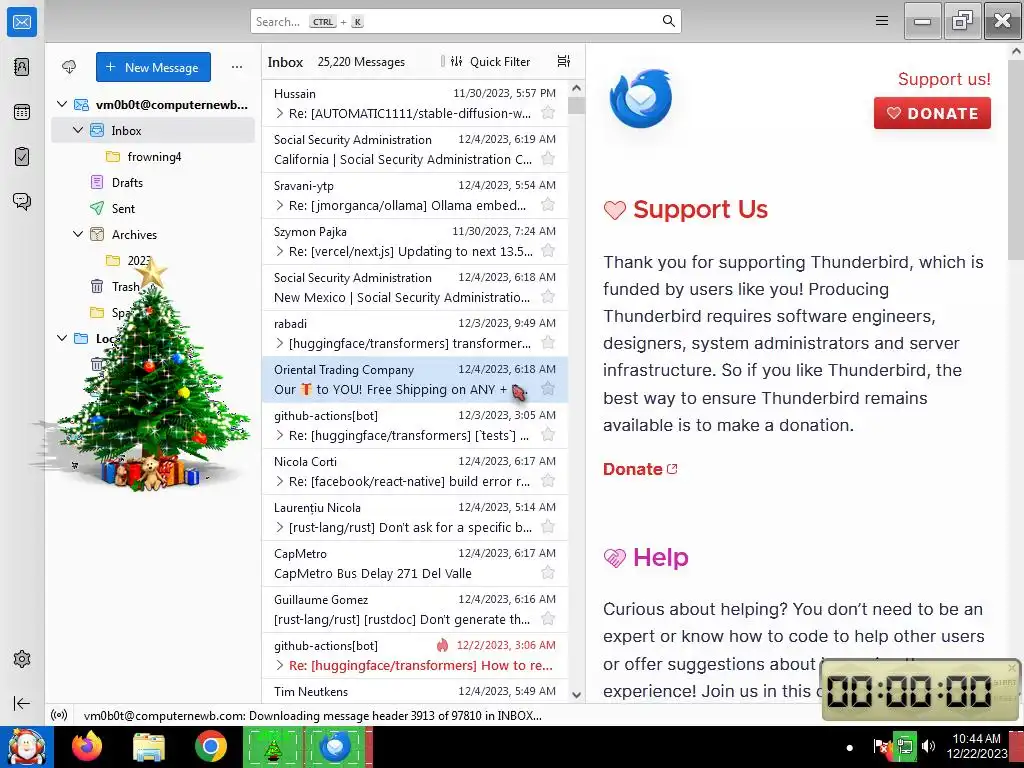Open Settings gear in spaces toolbar

(x=22, y=659)
